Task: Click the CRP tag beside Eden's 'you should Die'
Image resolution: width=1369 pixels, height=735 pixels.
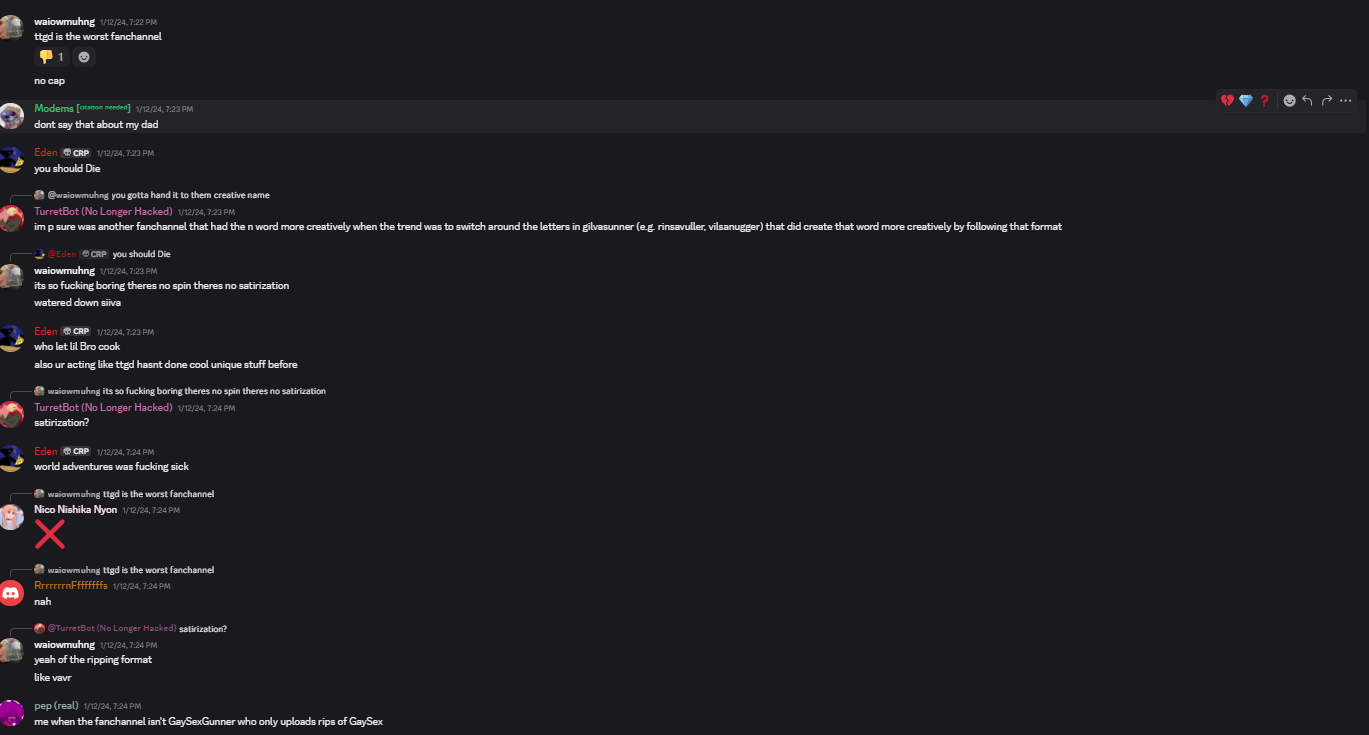Action: click(76, 153)
